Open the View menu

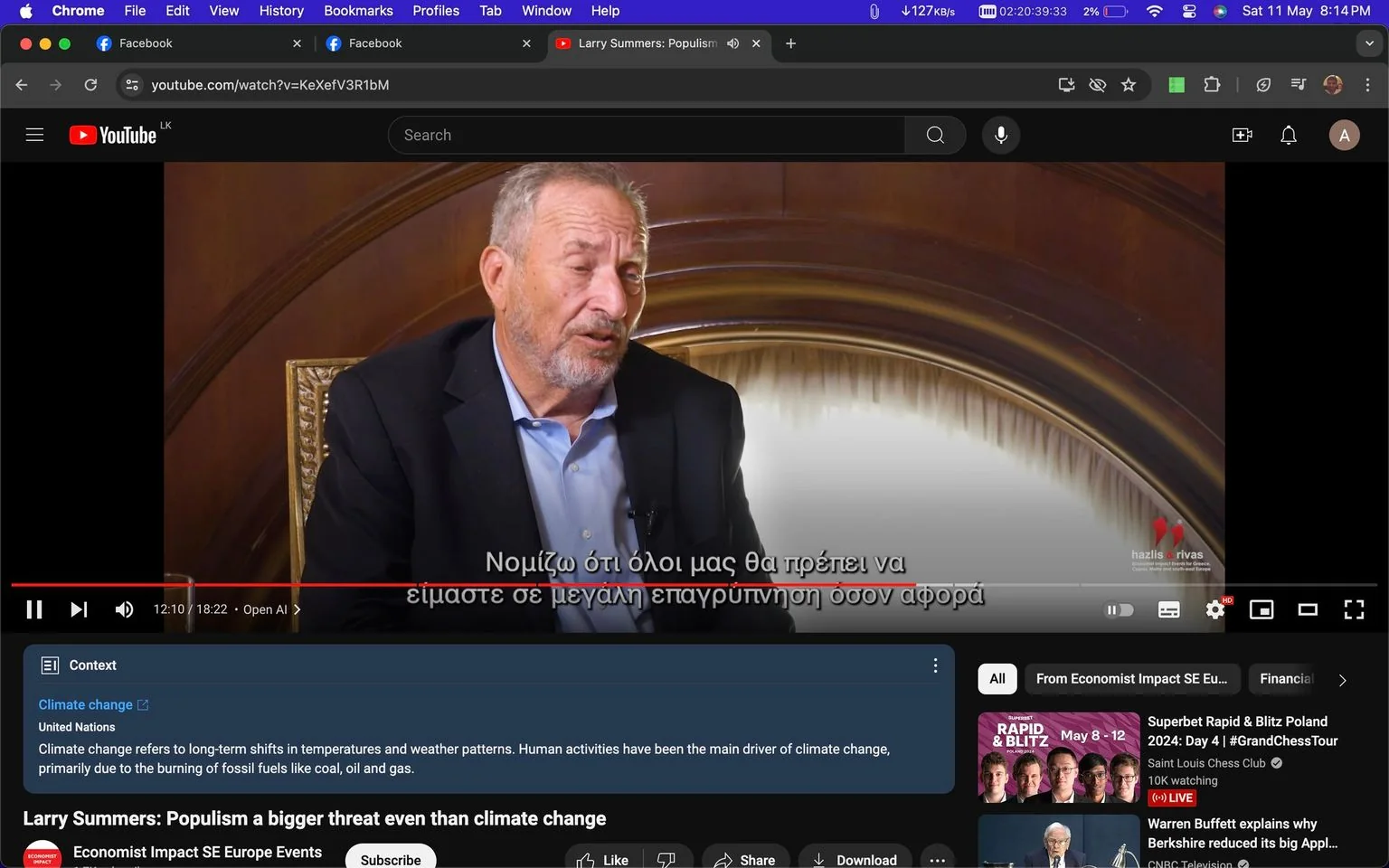(x=224, y=11)
